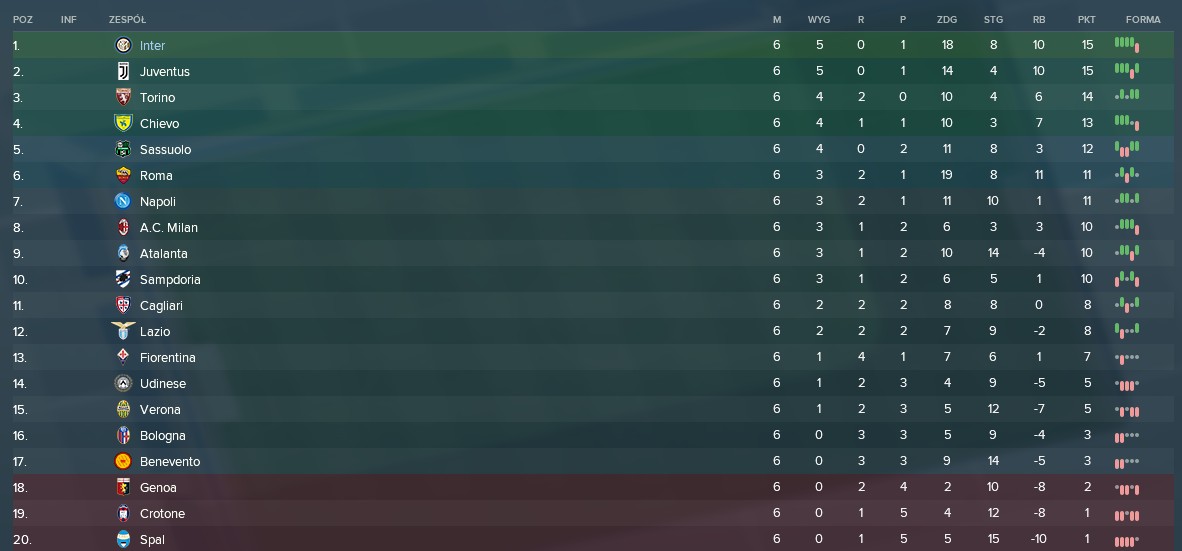
Task: Click the Napoli club badge
Action: [123, 201]
